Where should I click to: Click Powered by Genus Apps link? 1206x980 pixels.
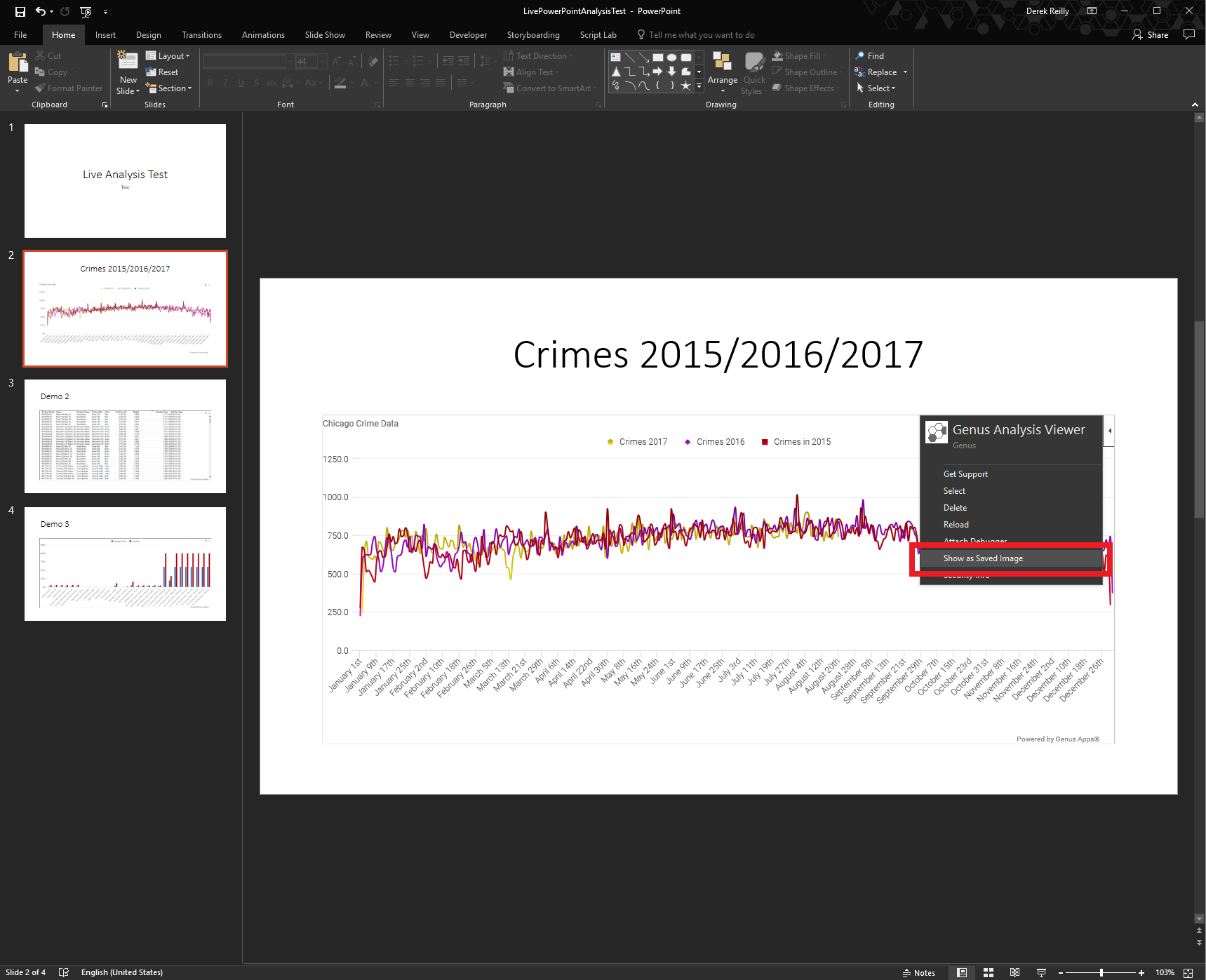click(1058, 739)
